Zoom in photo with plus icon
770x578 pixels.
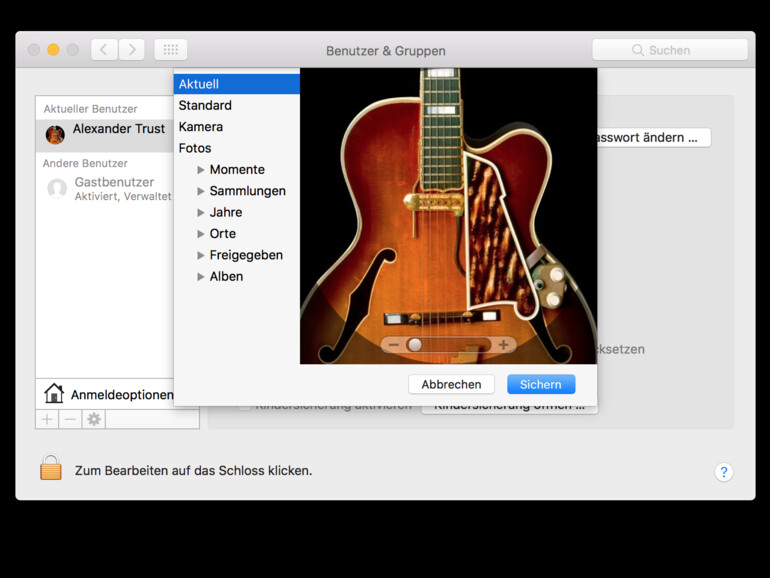[503, 345]
